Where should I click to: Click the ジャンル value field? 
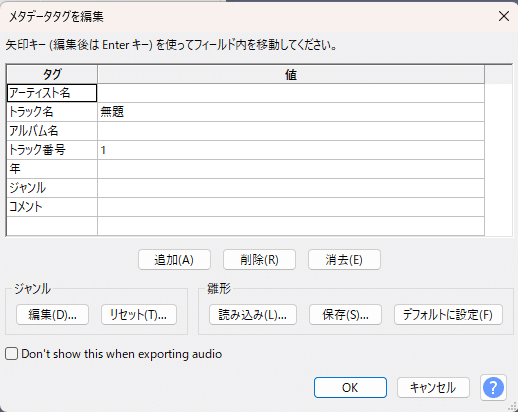pos(291,188)
